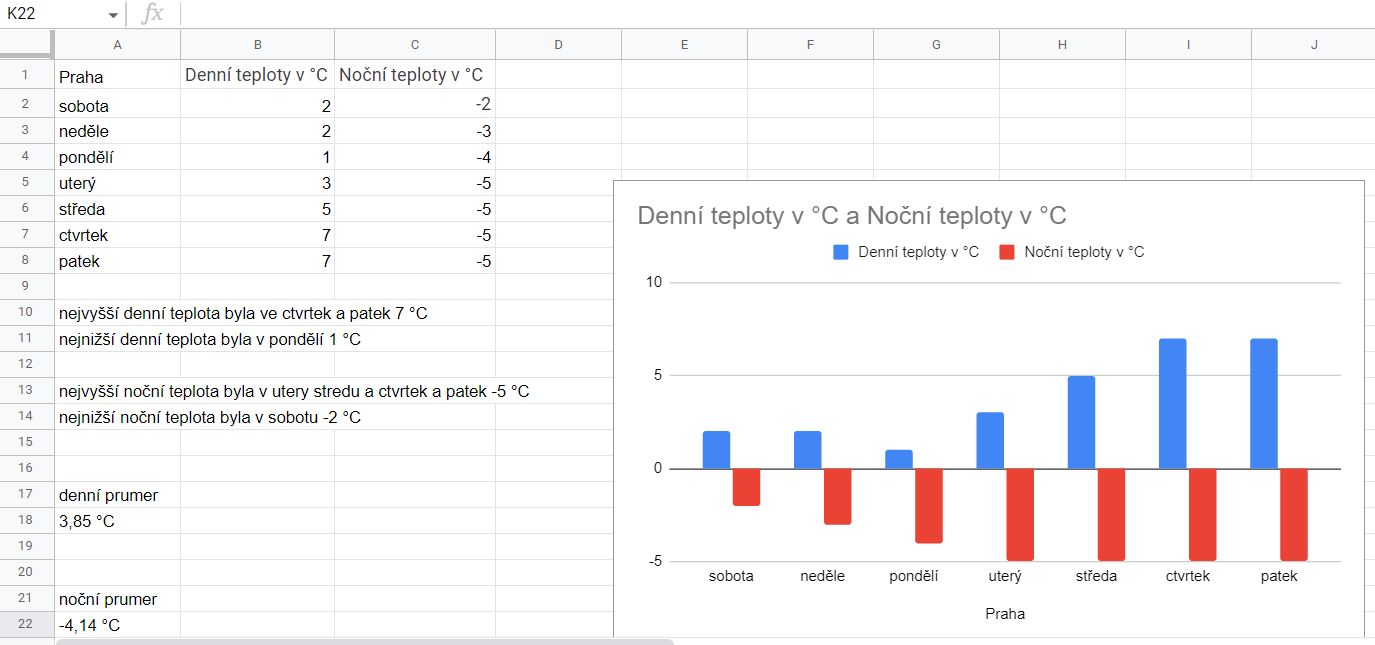Select the -4,14 °C cell

(x=118, y=625)
